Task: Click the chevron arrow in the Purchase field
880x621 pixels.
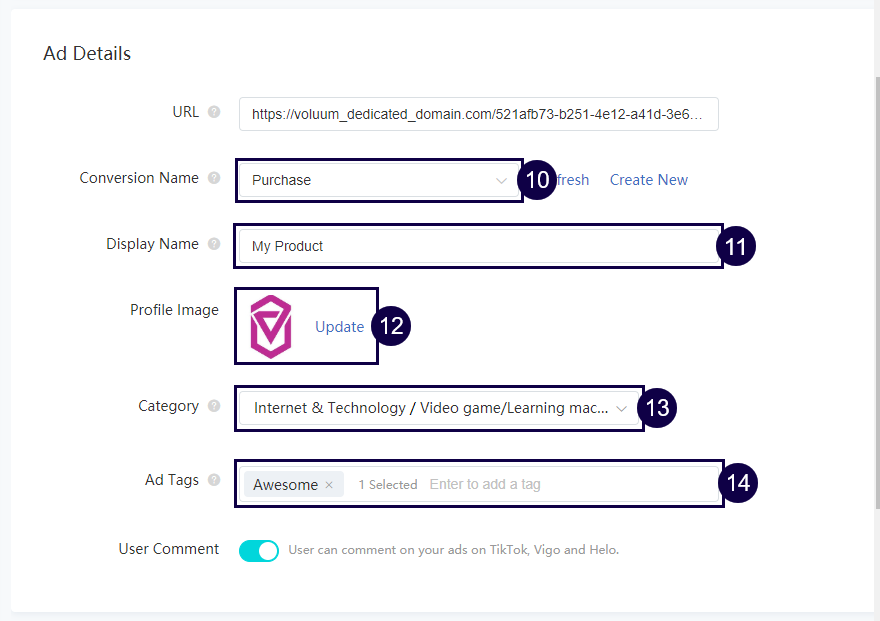Action: 501,180
